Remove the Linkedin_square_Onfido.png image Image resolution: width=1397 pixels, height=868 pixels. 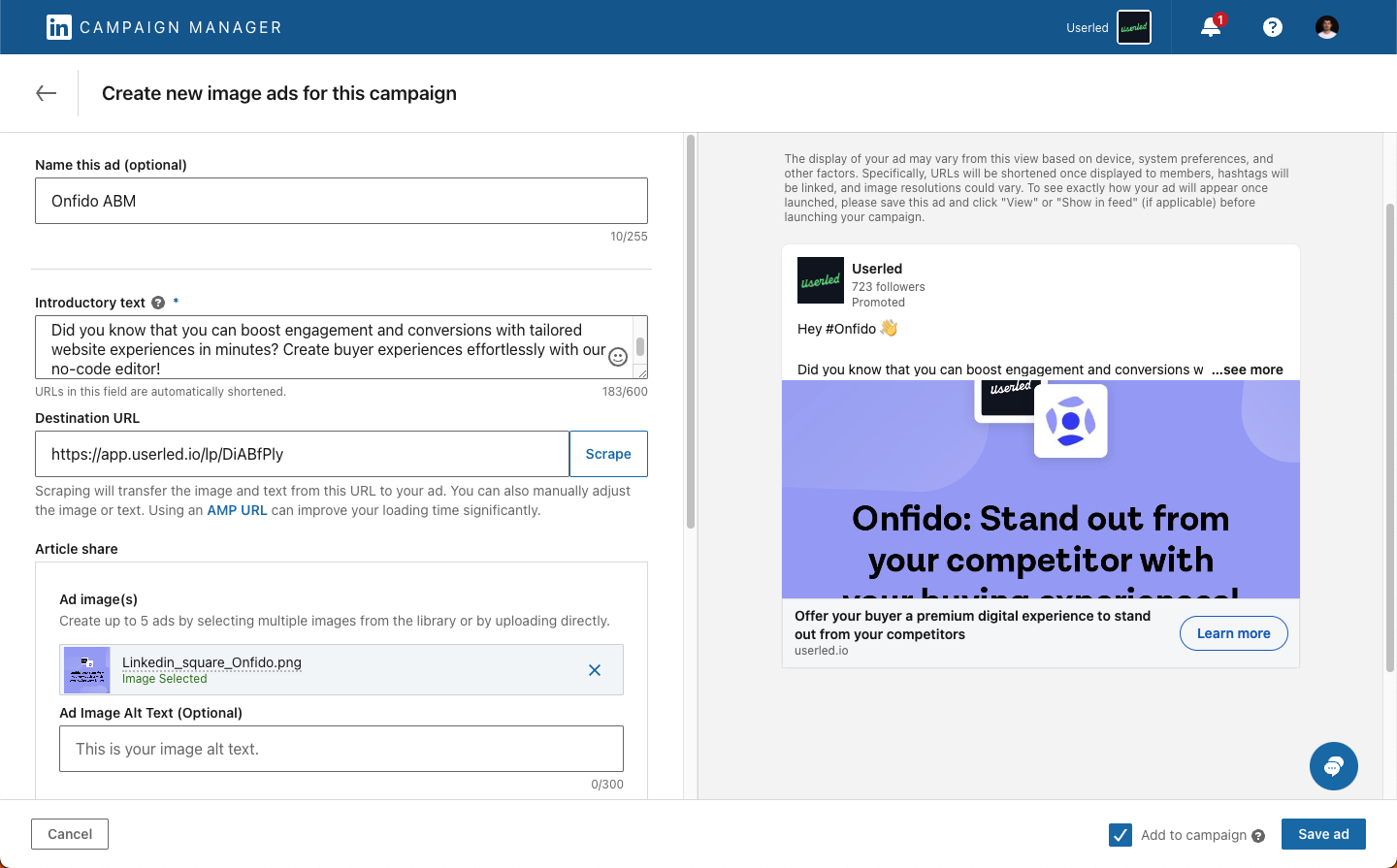[x=595, y=670]
